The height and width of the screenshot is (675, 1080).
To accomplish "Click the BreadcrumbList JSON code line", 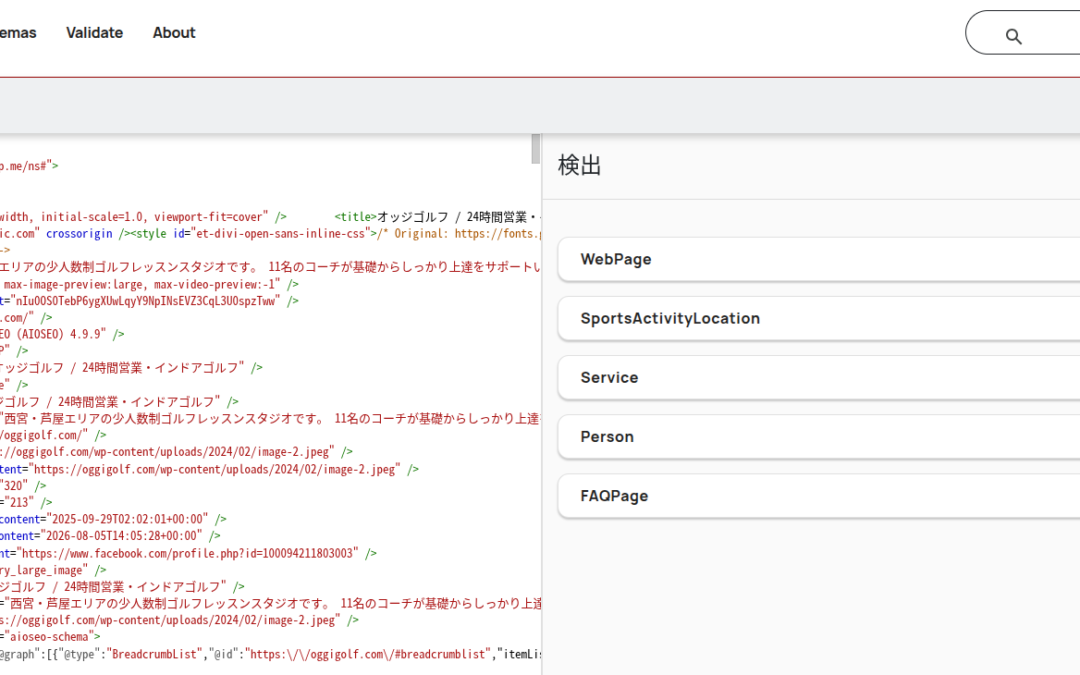I will point(271,654).
